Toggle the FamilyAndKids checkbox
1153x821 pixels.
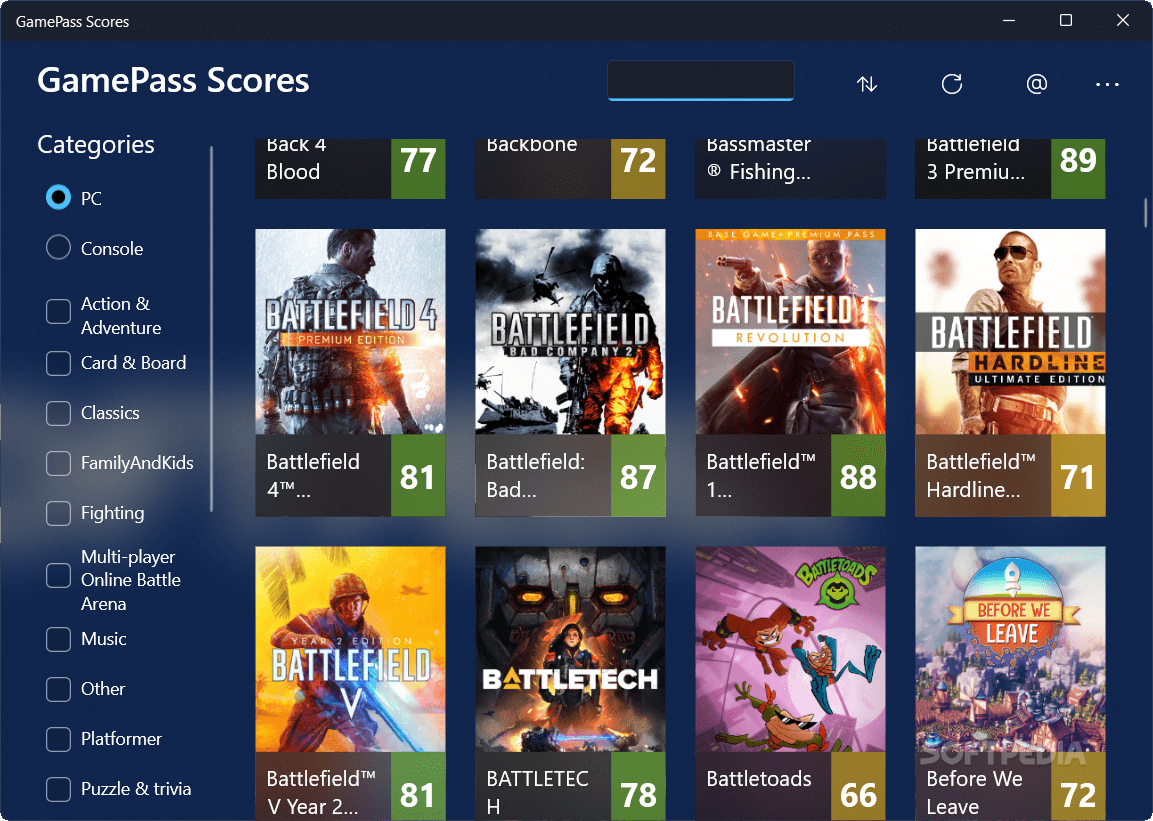click(x=58, y=463)
